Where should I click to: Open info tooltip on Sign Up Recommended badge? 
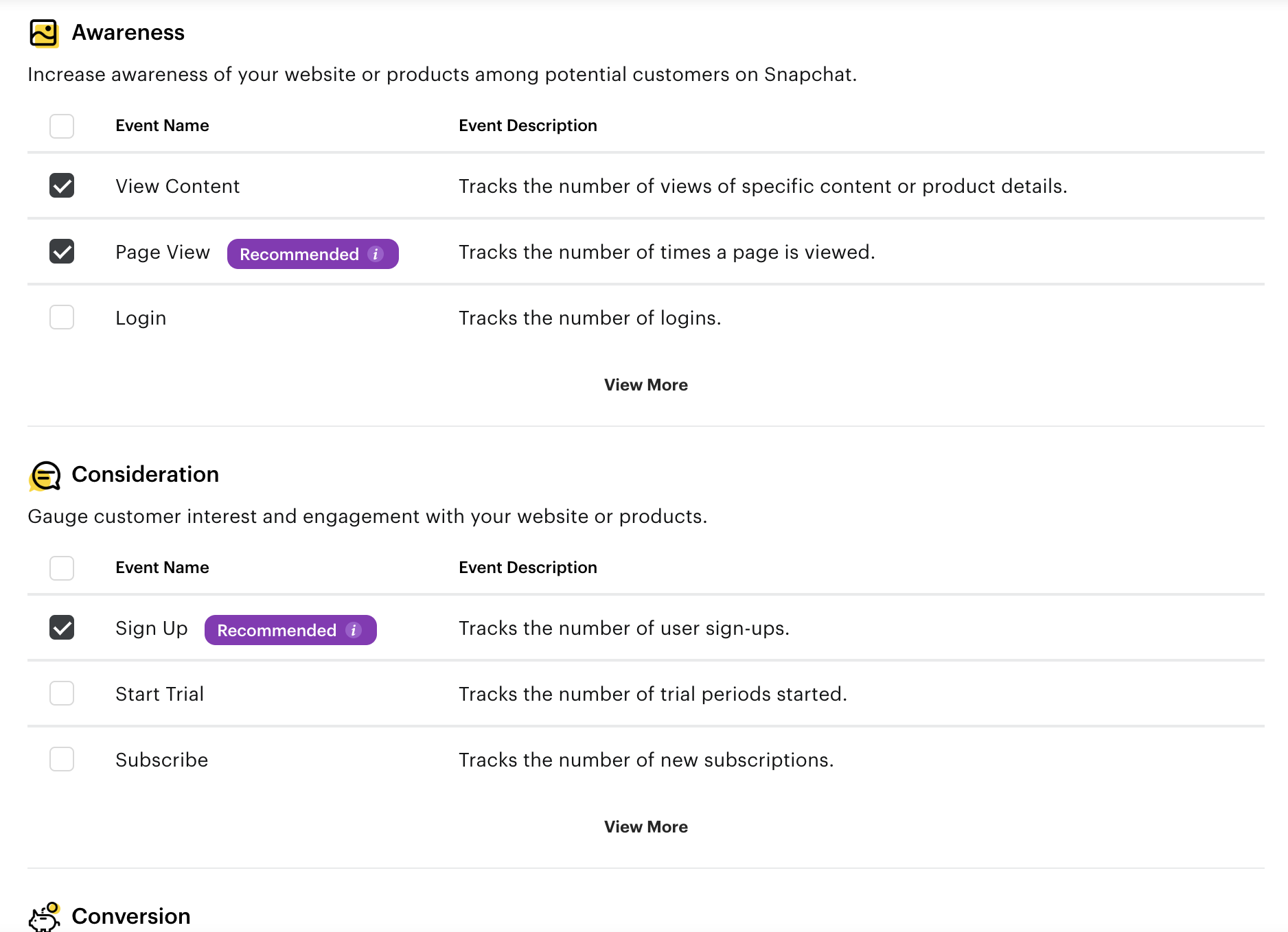[354, 629]
